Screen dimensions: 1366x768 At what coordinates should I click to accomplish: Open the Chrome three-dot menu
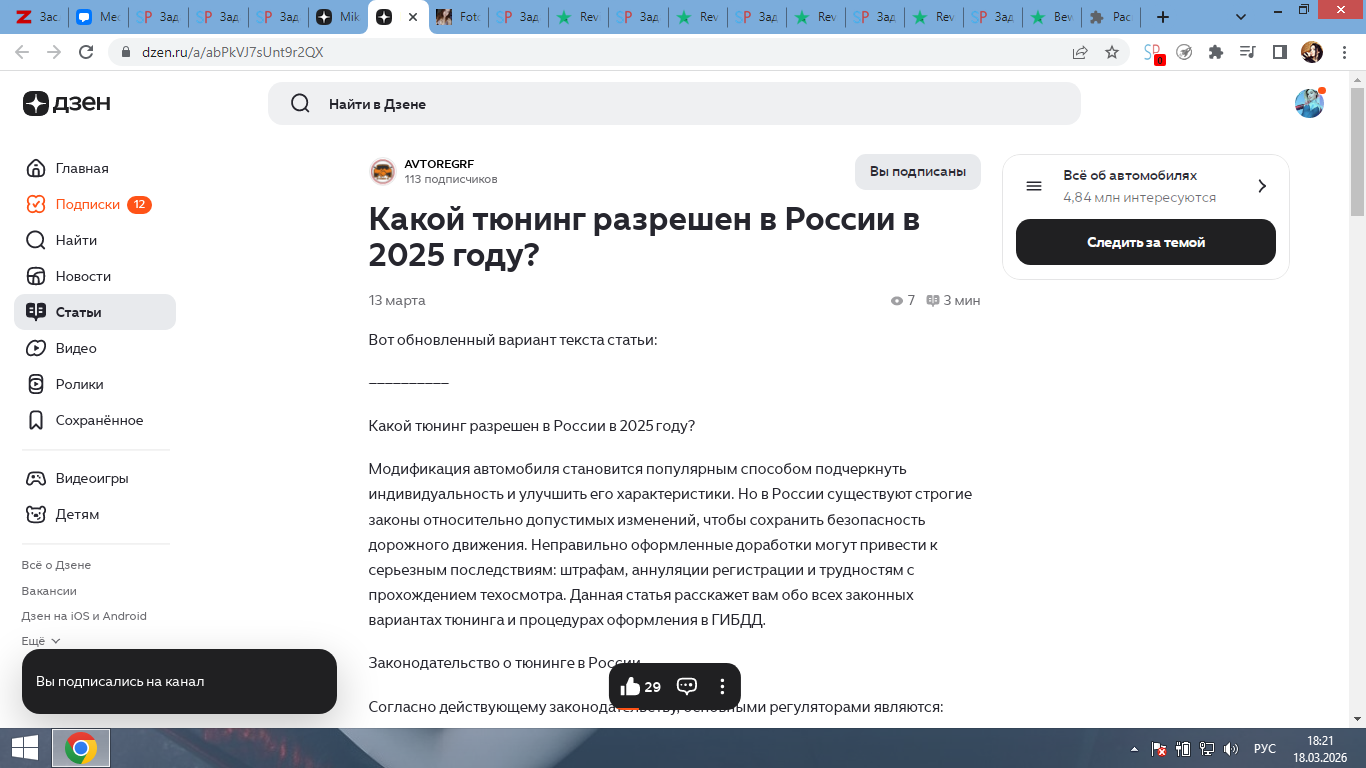coord(1343,52)
